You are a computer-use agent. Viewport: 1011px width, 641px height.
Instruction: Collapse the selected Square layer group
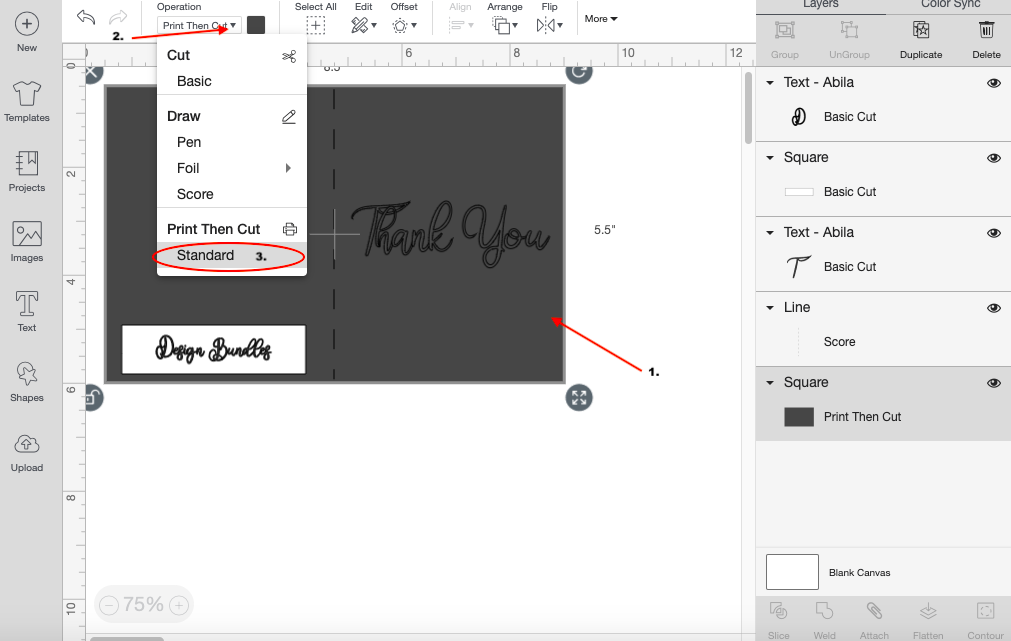pyautogui.click(x=770, y=382)
